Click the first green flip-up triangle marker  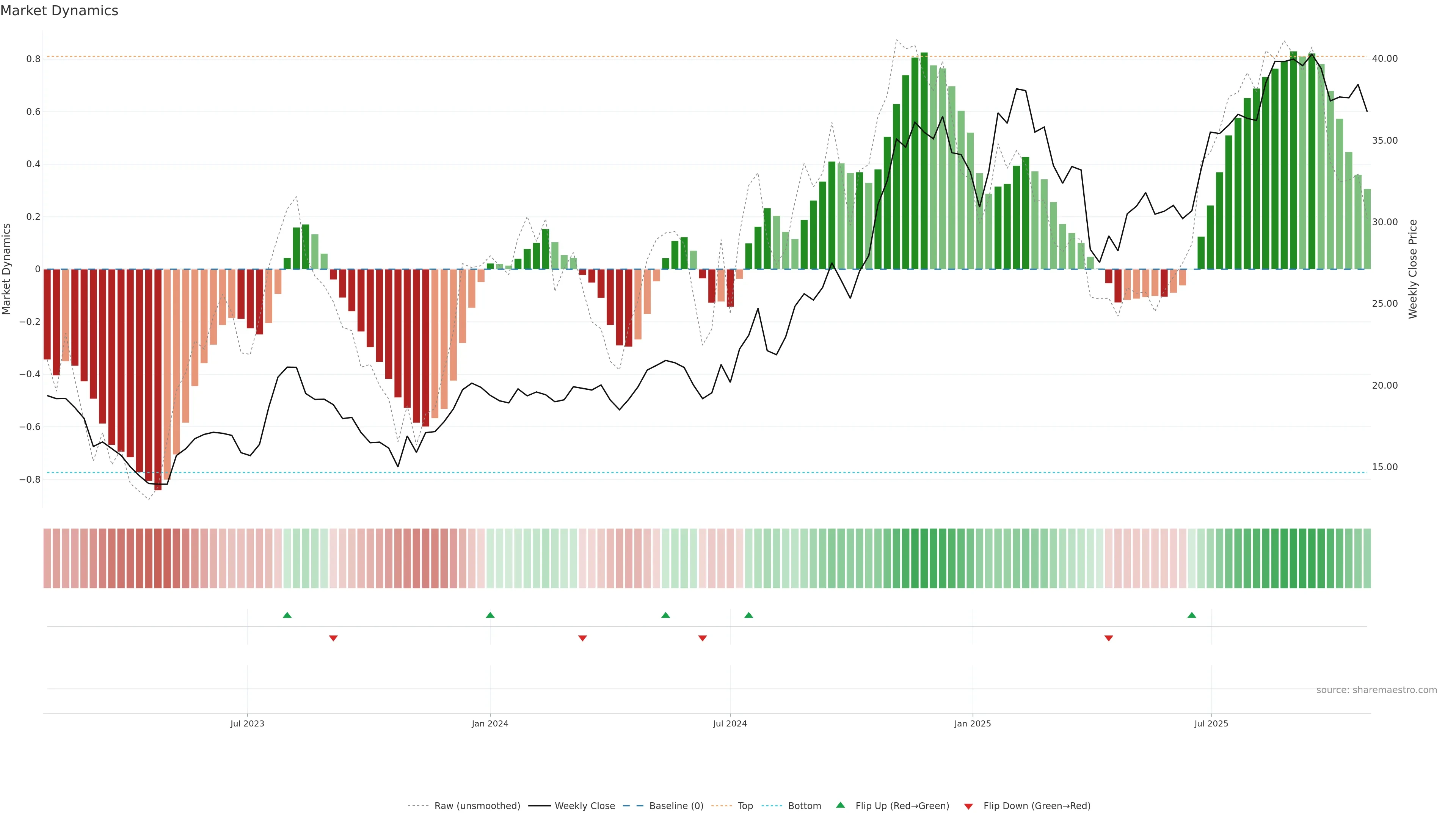287,615
